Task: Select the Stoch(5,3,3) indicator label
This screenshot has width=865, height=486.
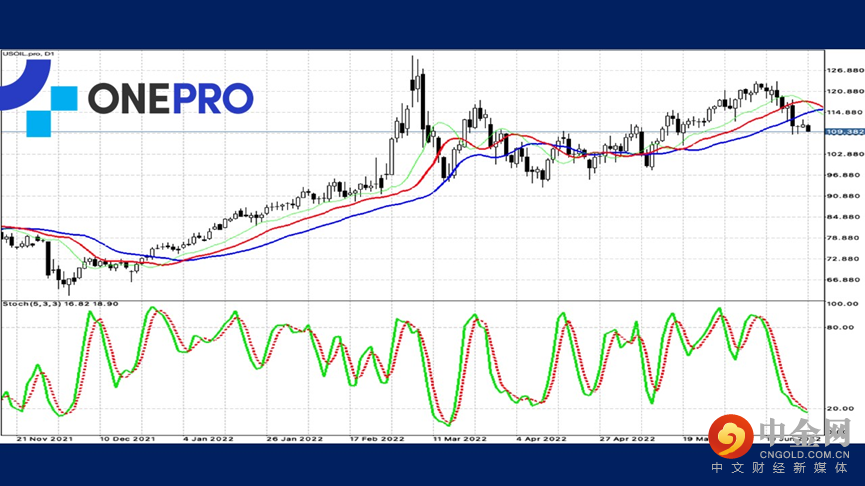Action: 60,303
